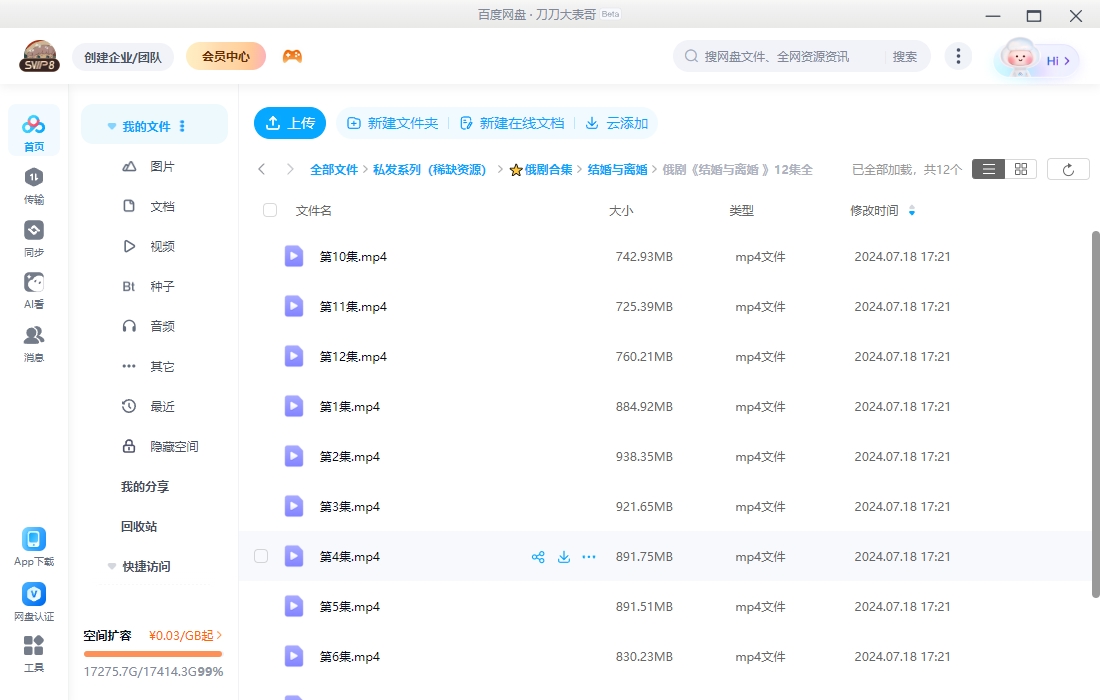This screenshot has width=1100, height=700.
Task: Share 第4集.mp4 via the share icon
Action: (537, 556)
